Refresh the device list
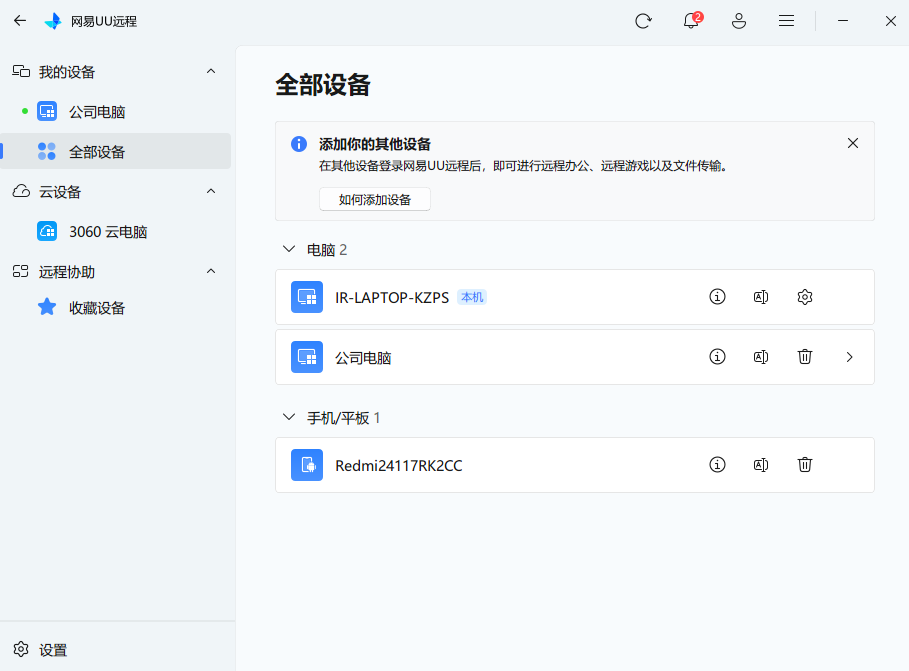 point(643,21)
